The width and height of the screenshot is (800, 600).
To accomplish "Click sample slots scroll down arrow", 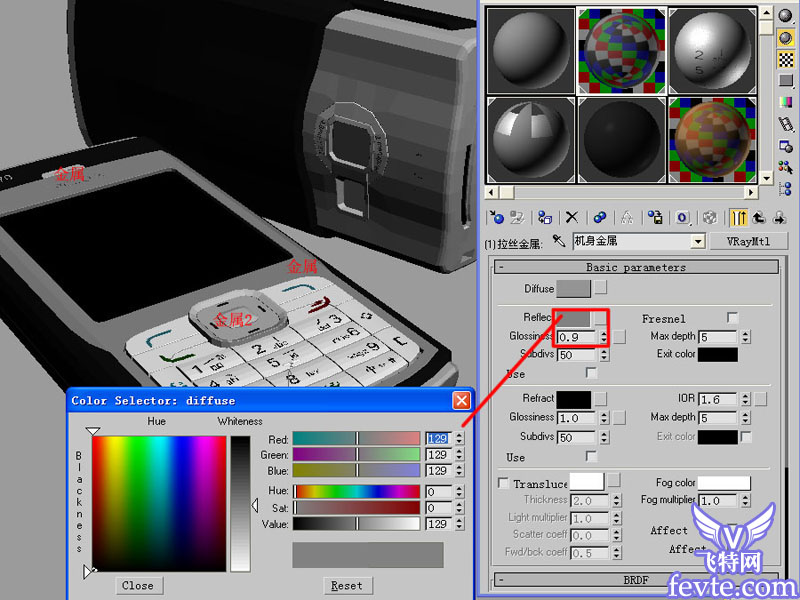I will 766,178.
